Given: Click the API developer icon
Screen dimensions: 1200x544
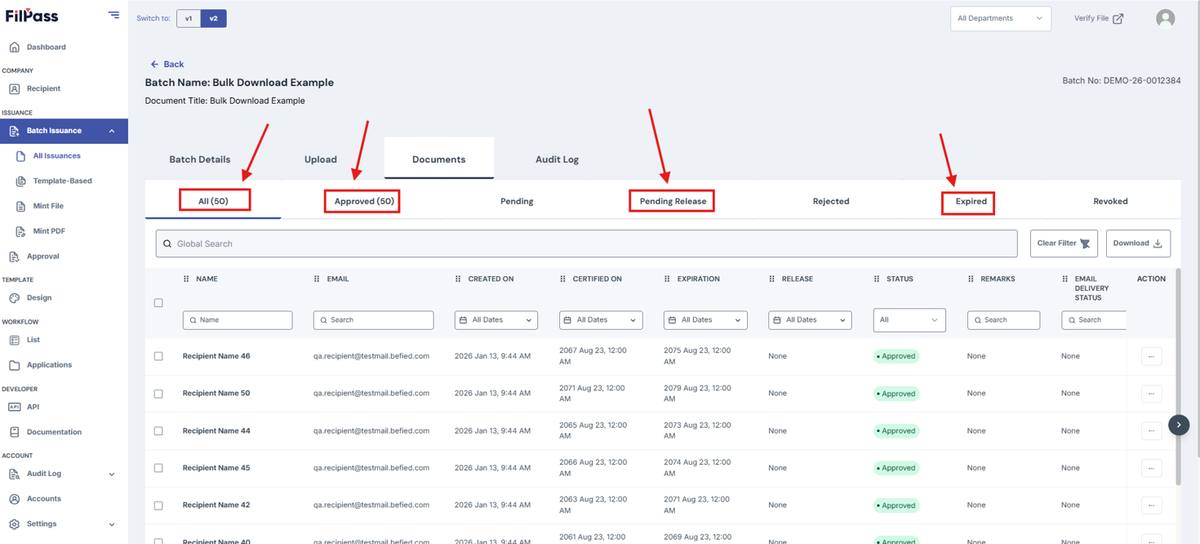Looking at the screenshot, I should [15, 407].
